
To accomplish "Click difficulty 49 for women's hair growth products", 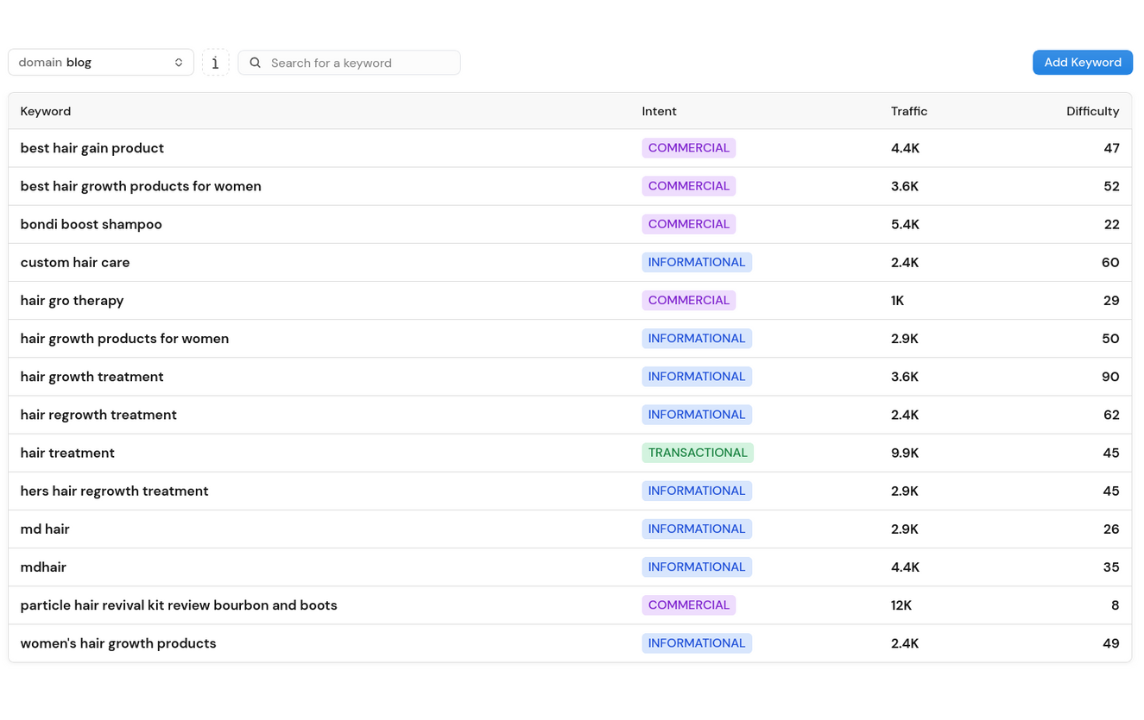I will [x=1111, y=643].
